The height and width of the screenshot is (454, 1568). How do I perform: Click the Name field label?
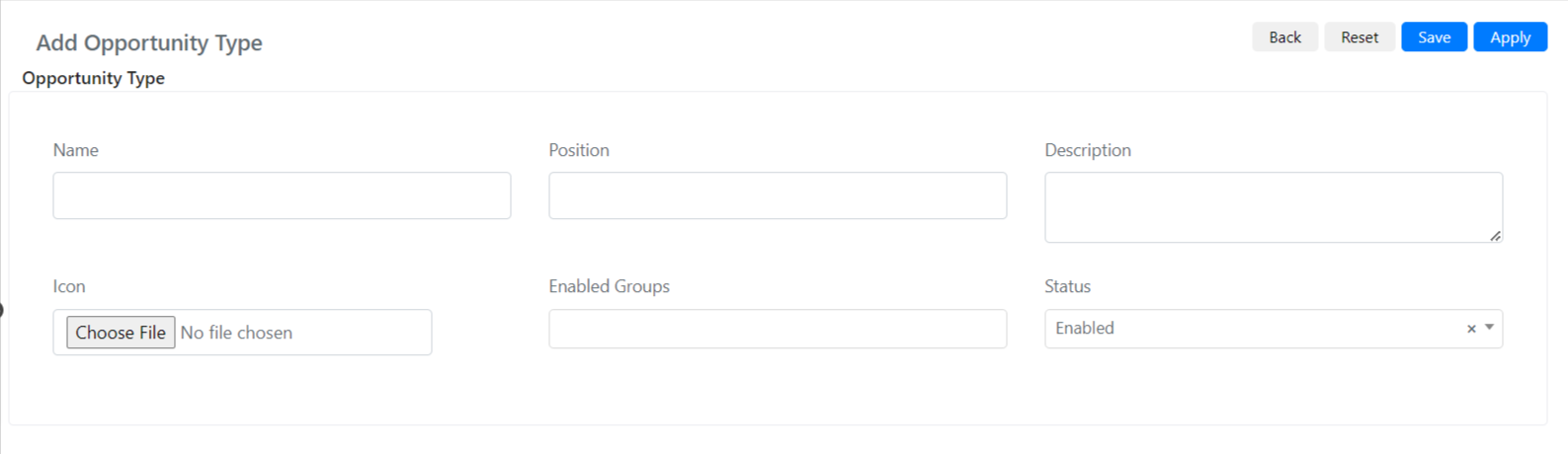point(76,150)
